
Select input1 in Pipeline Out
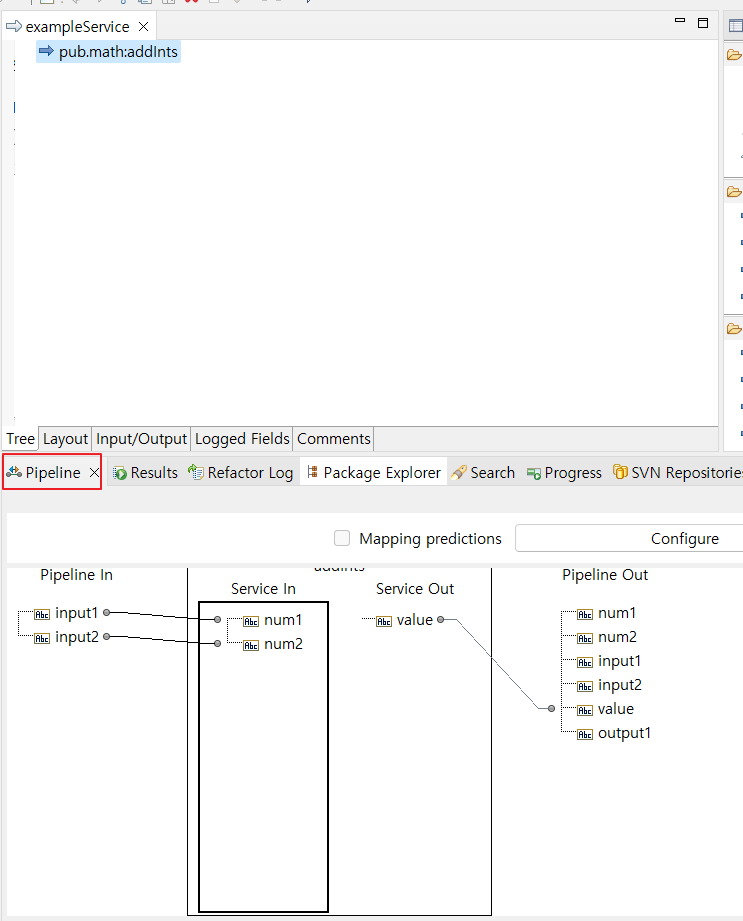619,661
